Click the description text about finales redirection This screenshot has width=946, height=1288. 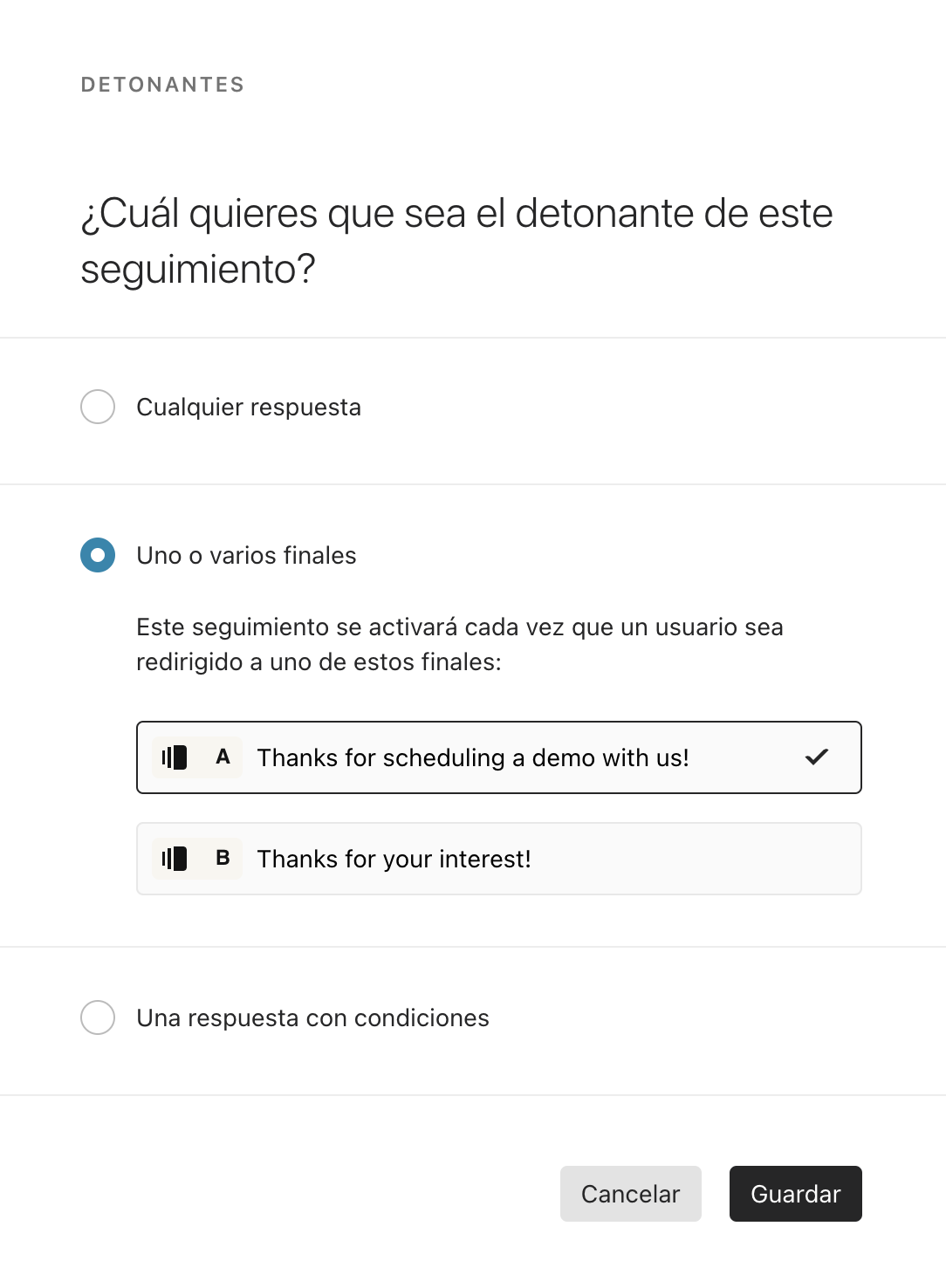pyautogui.click(x=460, y=645)
